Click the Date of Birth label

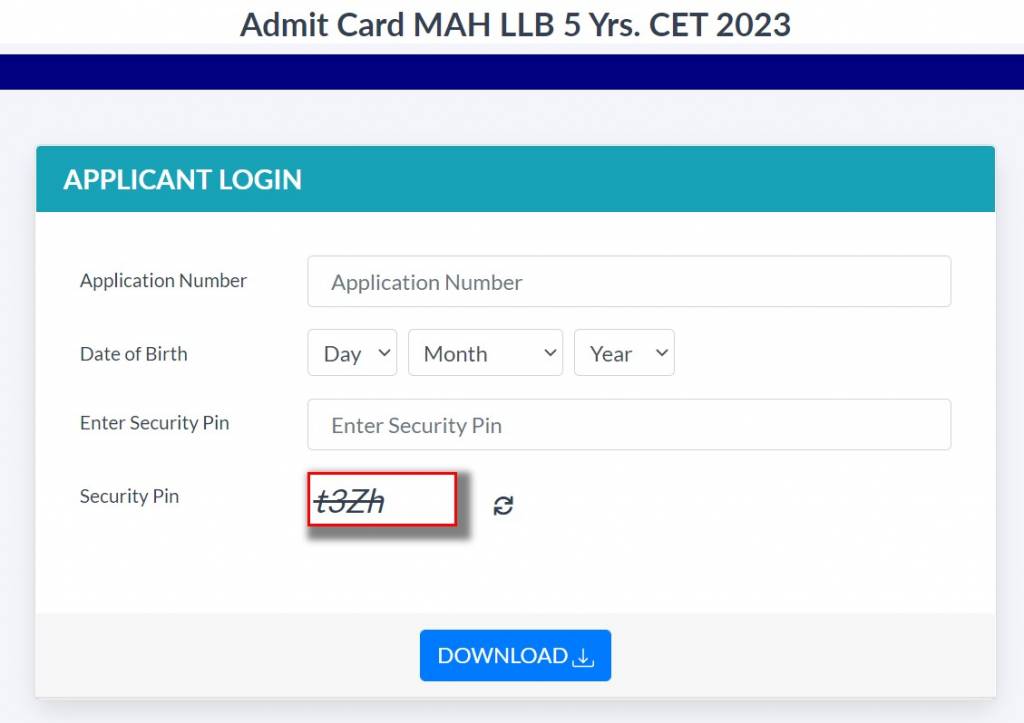click(x=133, y=354)
